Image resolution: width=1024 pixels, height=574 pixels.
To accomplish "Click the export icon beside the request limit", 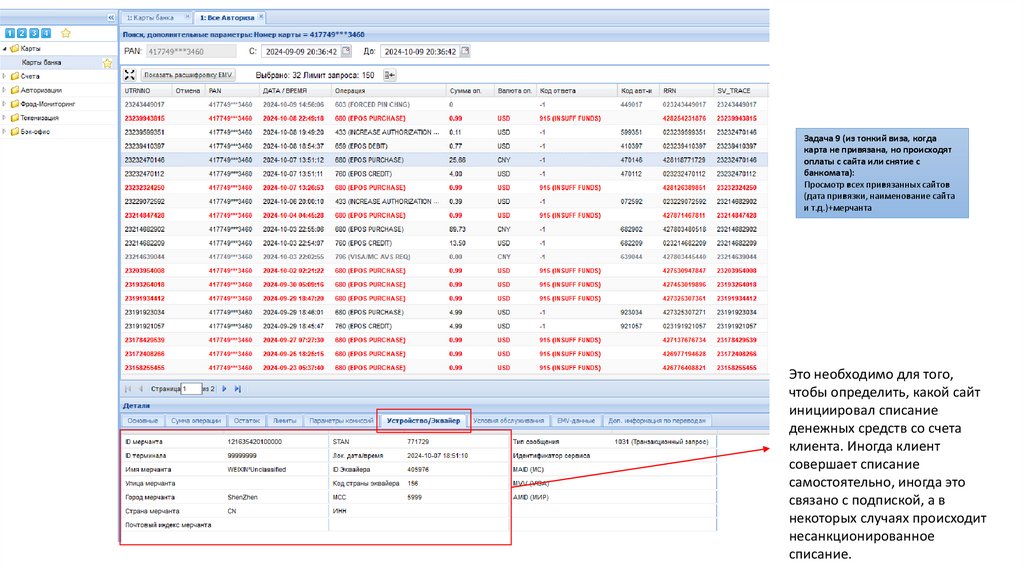I will click(x=390, y=74).
